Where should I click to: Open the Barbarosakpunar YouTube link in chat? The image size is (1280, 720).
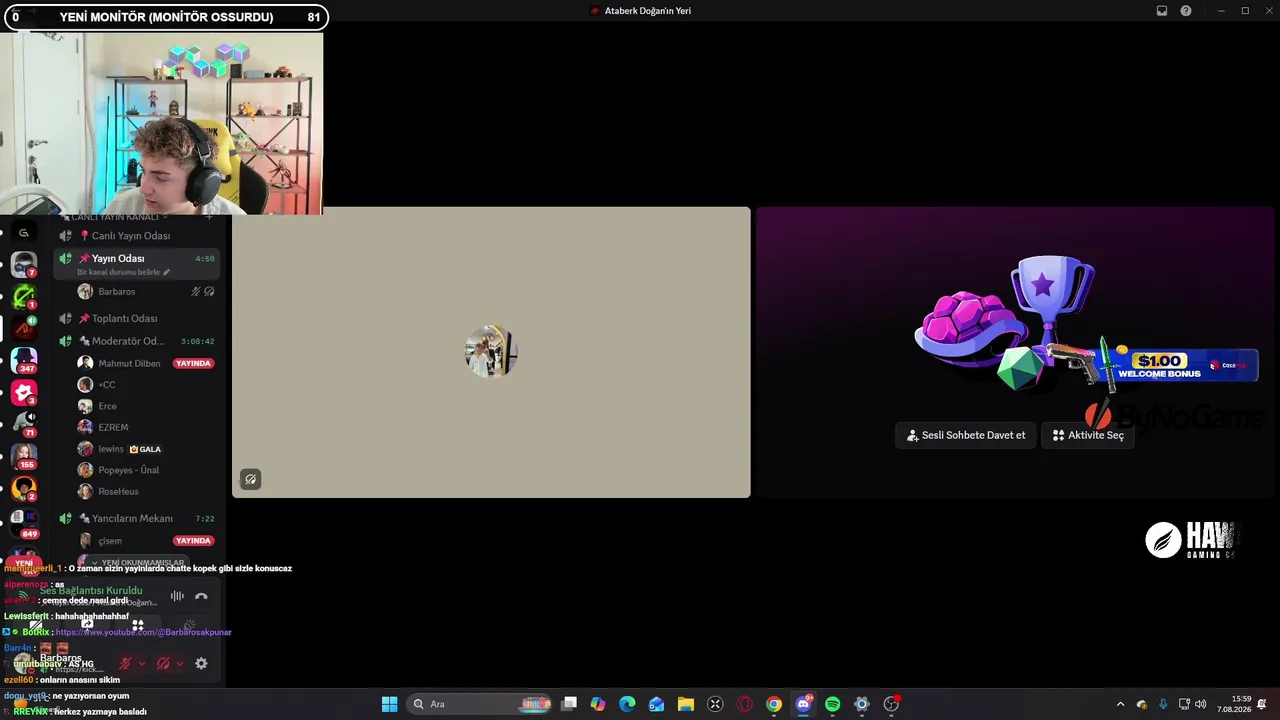(x=143, y=632)
